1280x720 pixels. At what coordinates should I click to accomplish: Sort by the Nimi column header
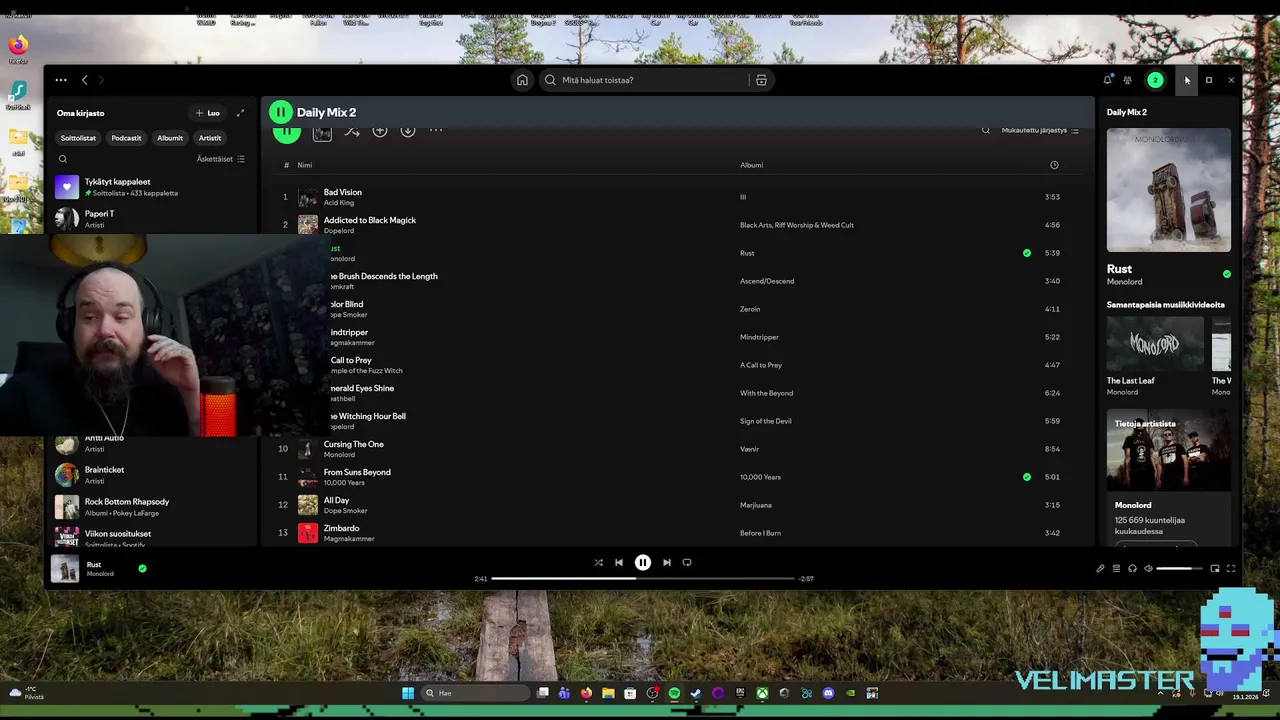305,165
